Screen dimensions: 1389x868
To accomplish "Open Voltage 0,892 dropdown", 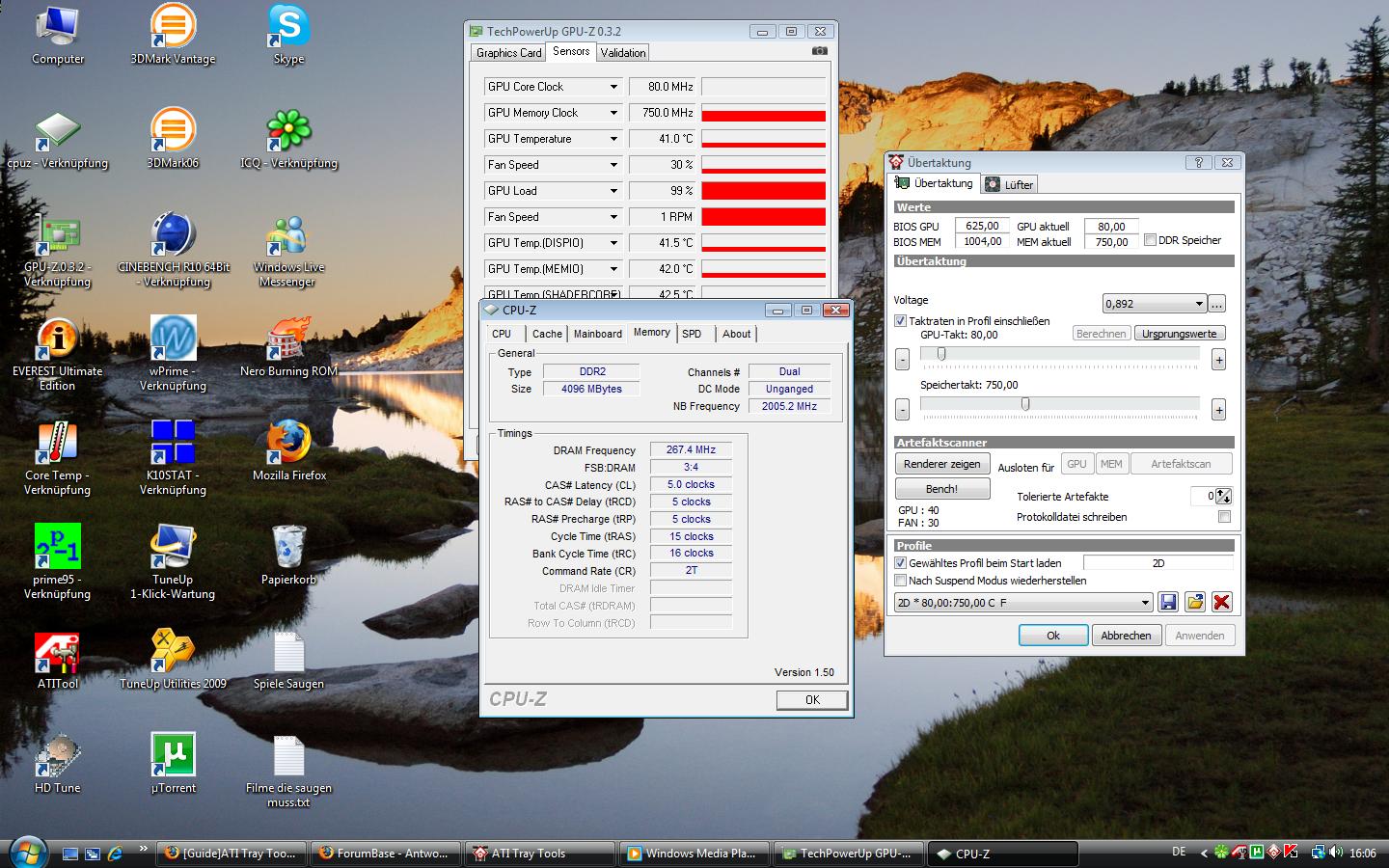I will 1155,304.
